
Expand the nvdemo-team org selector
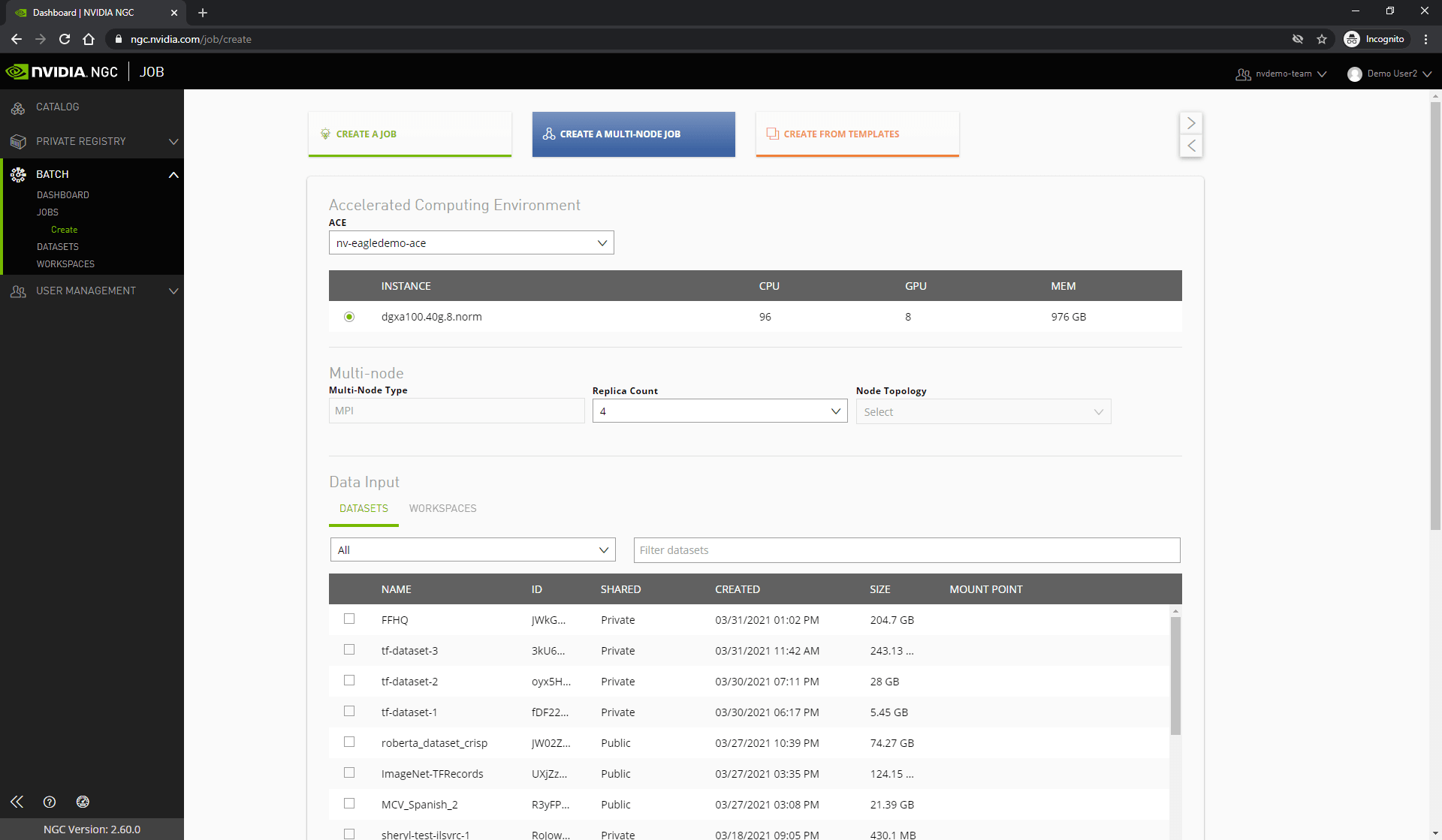pyautogui.click(x=1282, y=74)
